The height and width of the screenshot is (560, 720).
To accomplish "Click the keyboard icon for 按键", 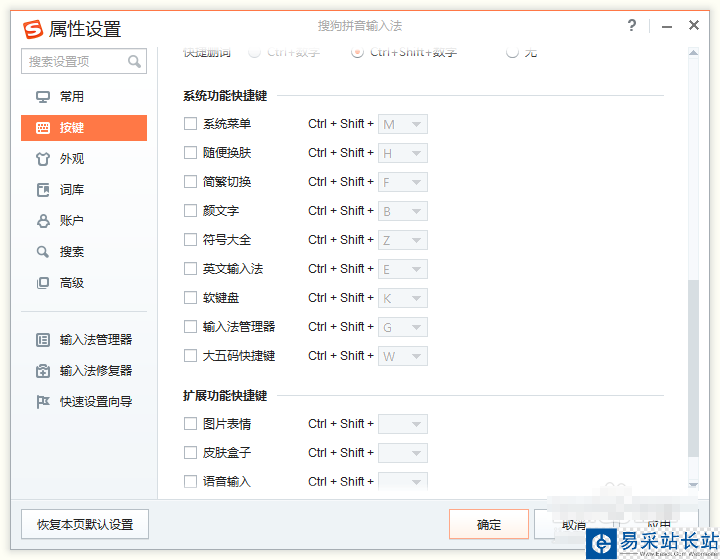I will point(43,128).
